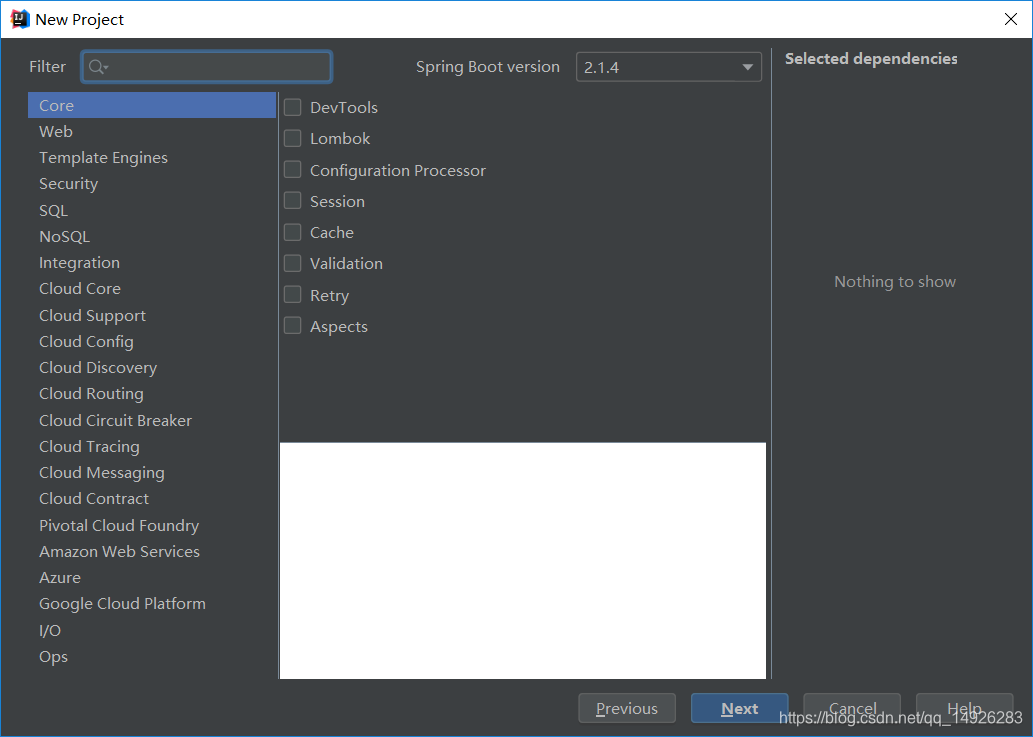
Task: Open Cloud Tracing category
Action: [152, 447]
